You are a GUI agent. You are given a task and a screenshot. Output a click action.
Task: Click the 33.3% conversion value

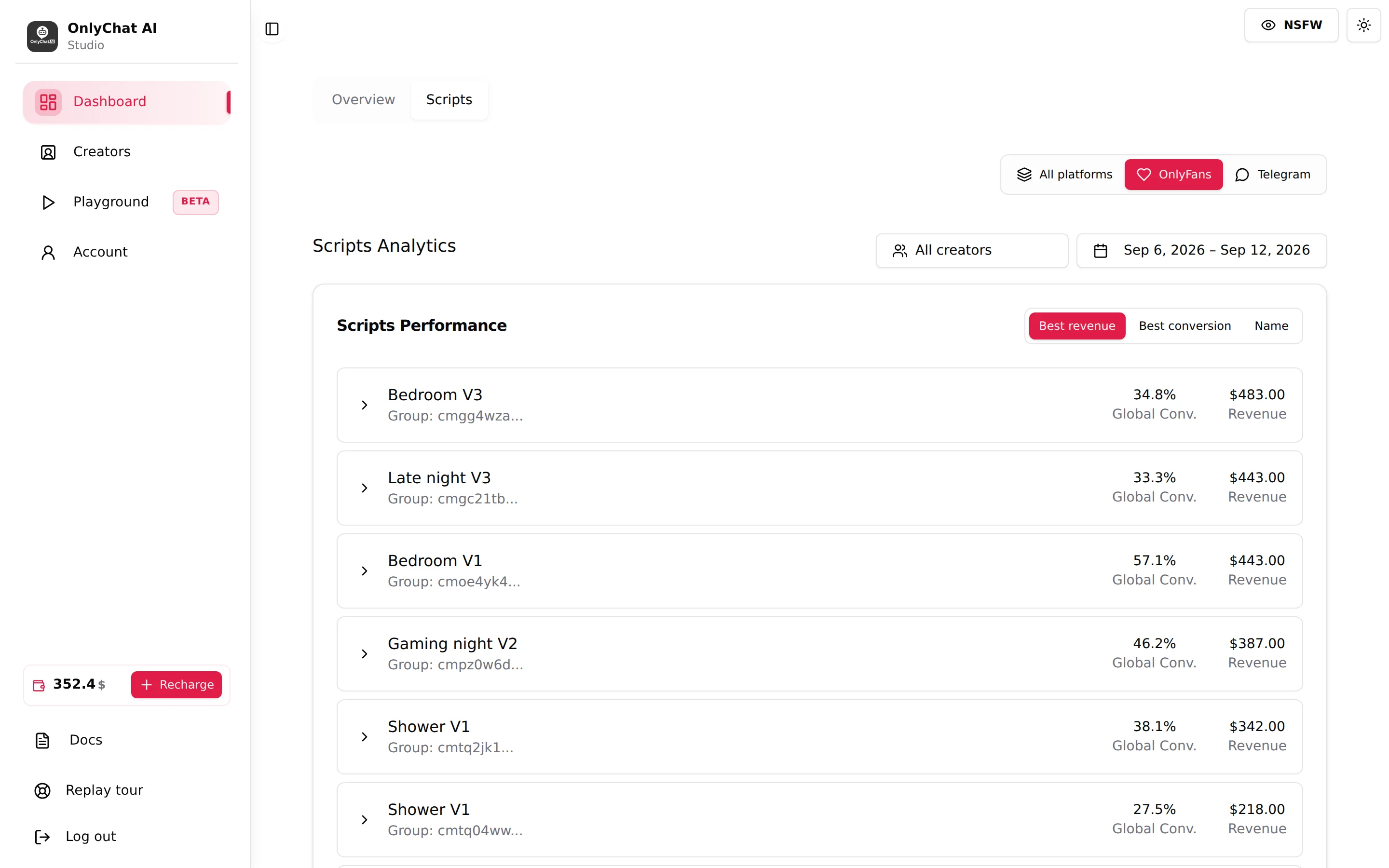click(x=1154, y=477)
